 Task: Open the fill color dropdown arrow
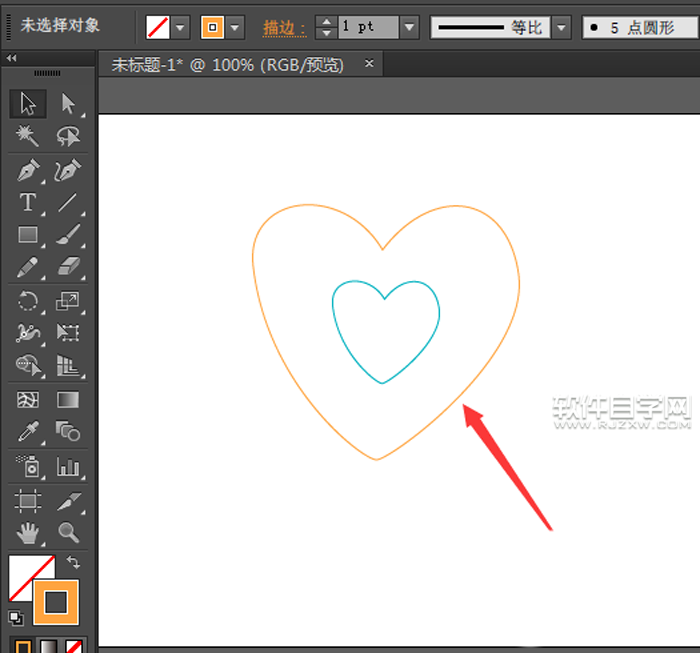[x=181, y=27]
